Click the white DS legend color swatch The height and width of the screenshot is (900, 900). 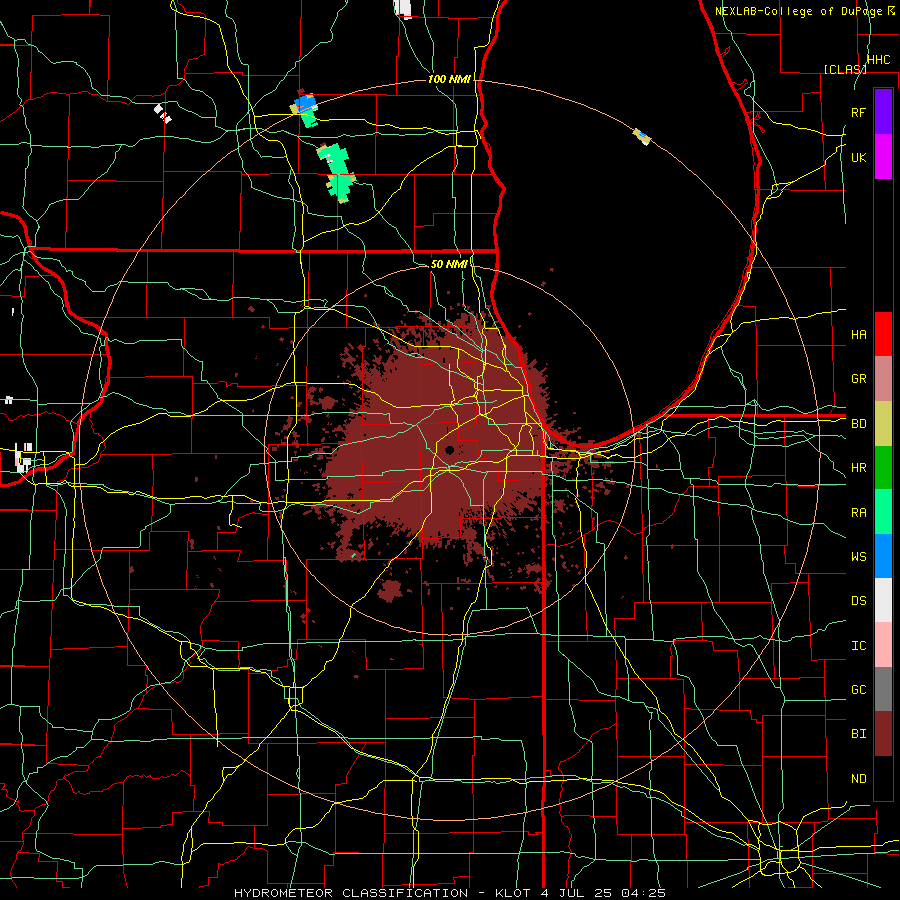tap(883, 600)
